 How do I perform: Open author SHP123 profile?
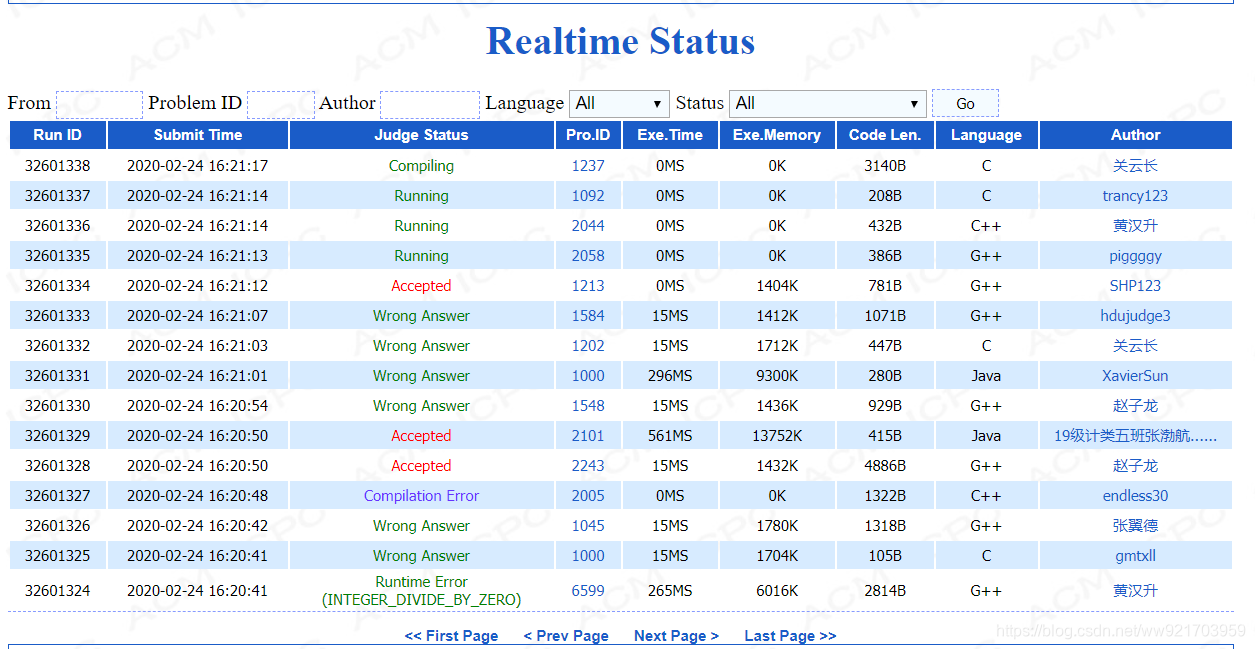click(x=1135, y=286)
